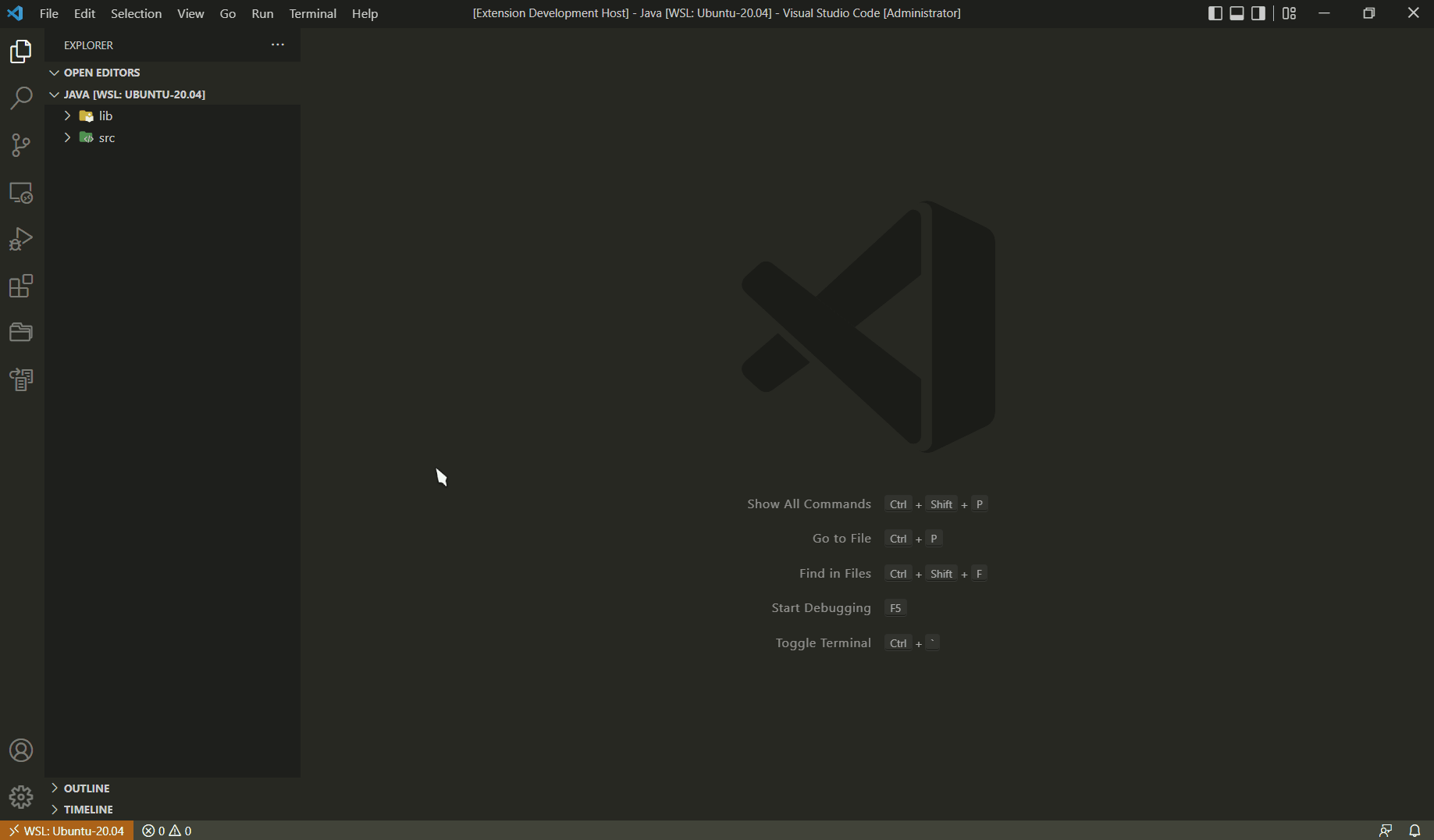
Task: Click the Show All Commands label
Action: pos(809,504)
